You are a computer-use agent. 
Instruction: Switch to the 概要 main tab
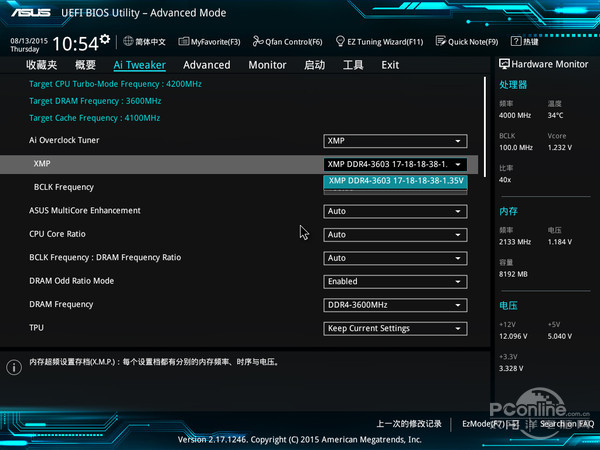pyautogui.click(x=85, y=65)
